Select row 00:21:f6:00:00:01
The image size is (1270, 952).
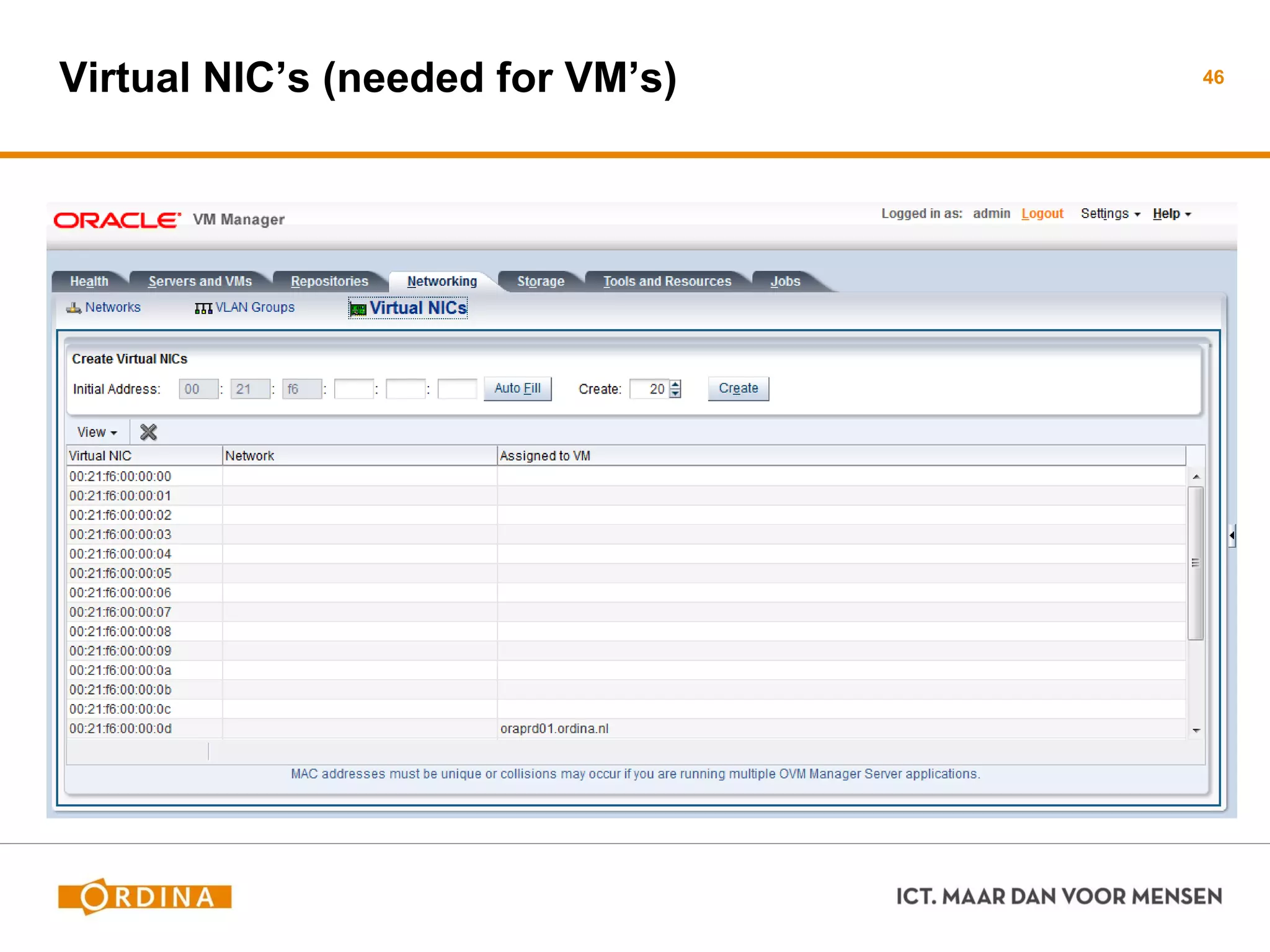coord(626,496)
